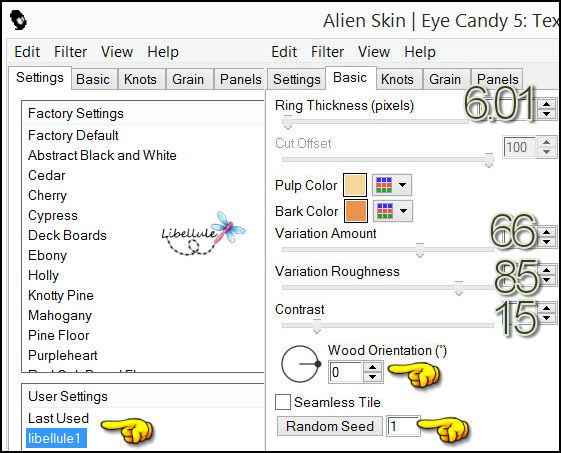Open the left Edit menu
This screenshot has width=561, height=453.
(x=27, y=52)
